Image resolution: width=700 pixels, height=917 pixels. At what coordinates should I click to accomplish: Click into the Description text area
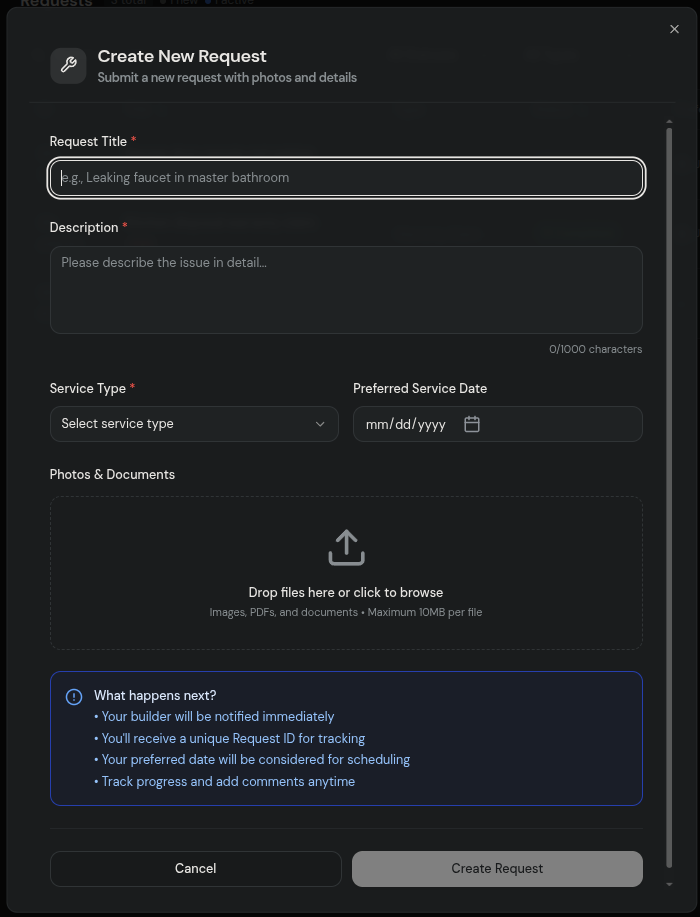pos(346,290)
